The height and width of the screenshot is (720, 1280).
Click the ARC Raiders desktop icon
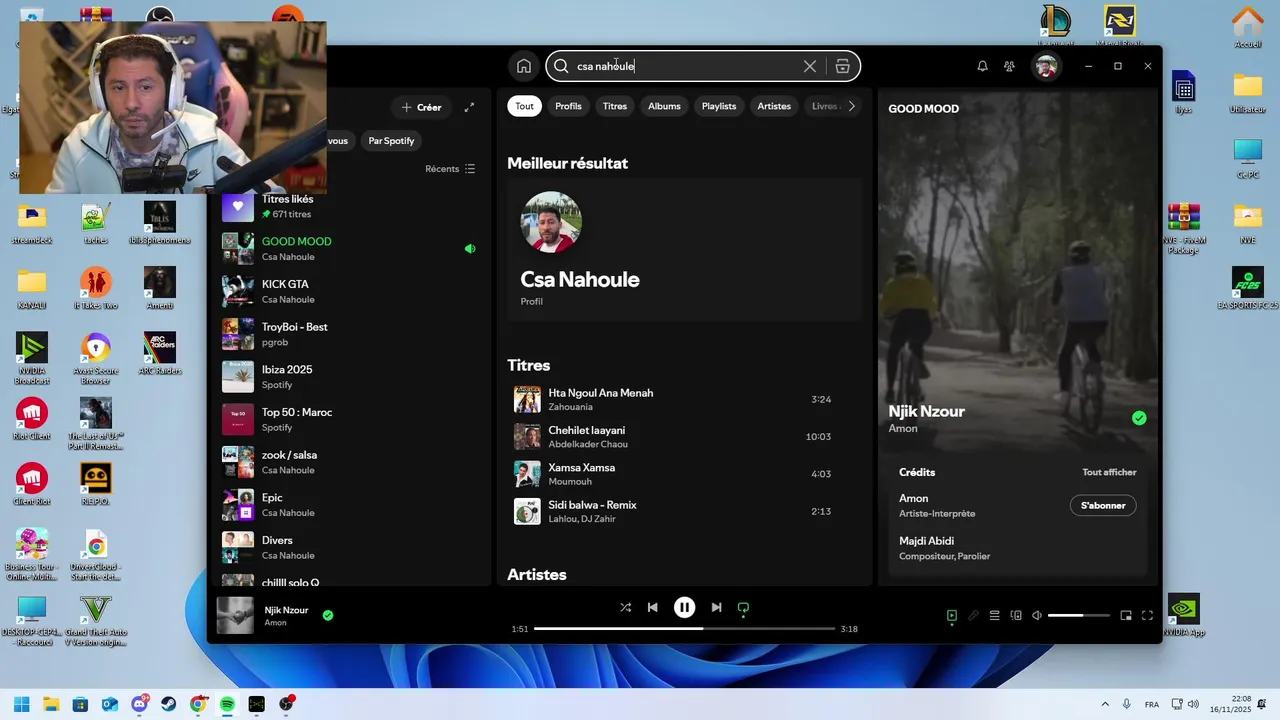(x=160, y=353)
